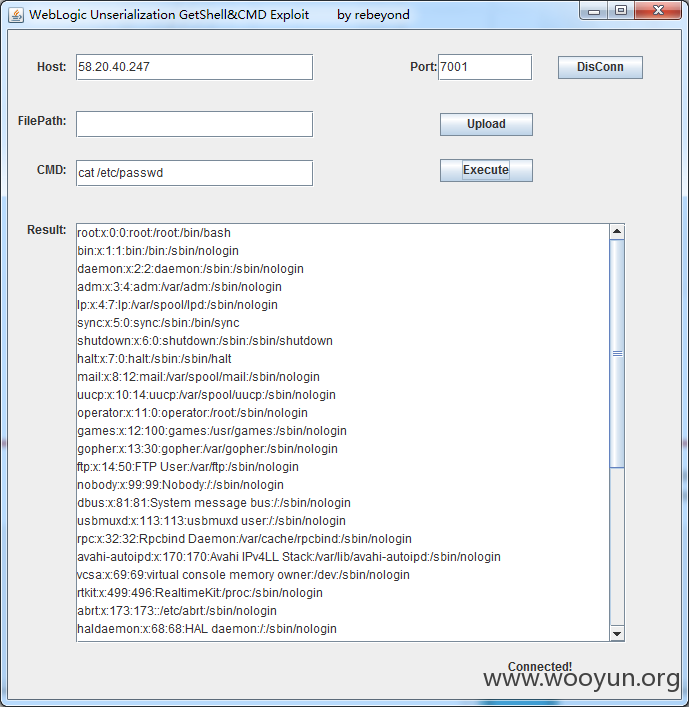The width and height of the screenshot is (689, 707).
Task: Click the adm:x:3:4 result line
Action: pos(179,287)
